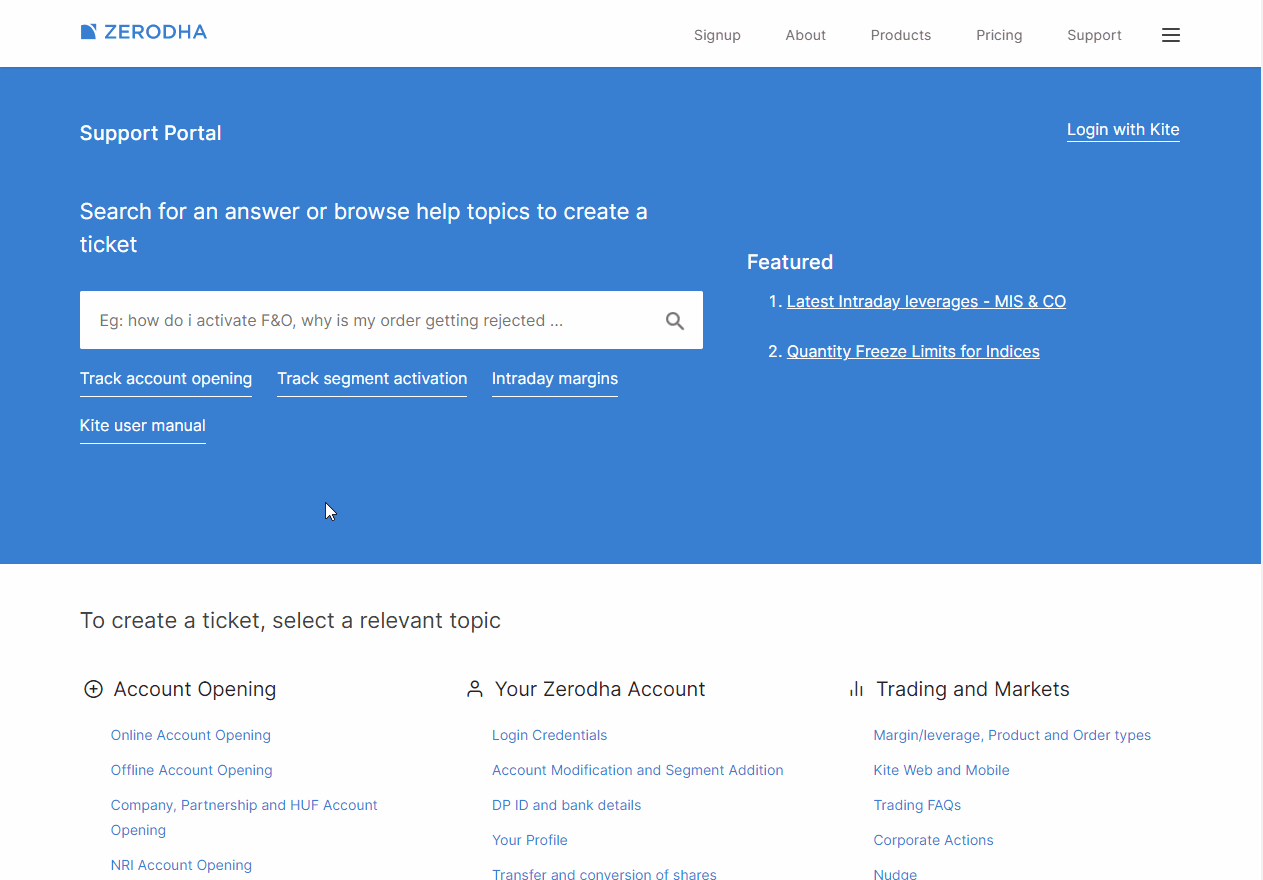The image size is (1263, 880).
Task: Open Account Modification and Segment Addition
Action: 638,770
